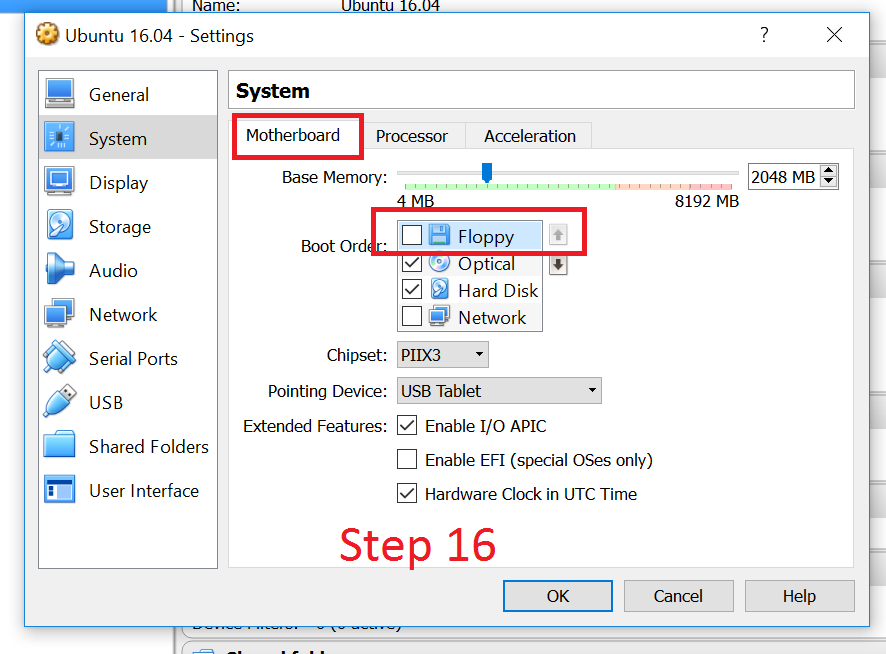Open the Network settings category

pos(128,314)
